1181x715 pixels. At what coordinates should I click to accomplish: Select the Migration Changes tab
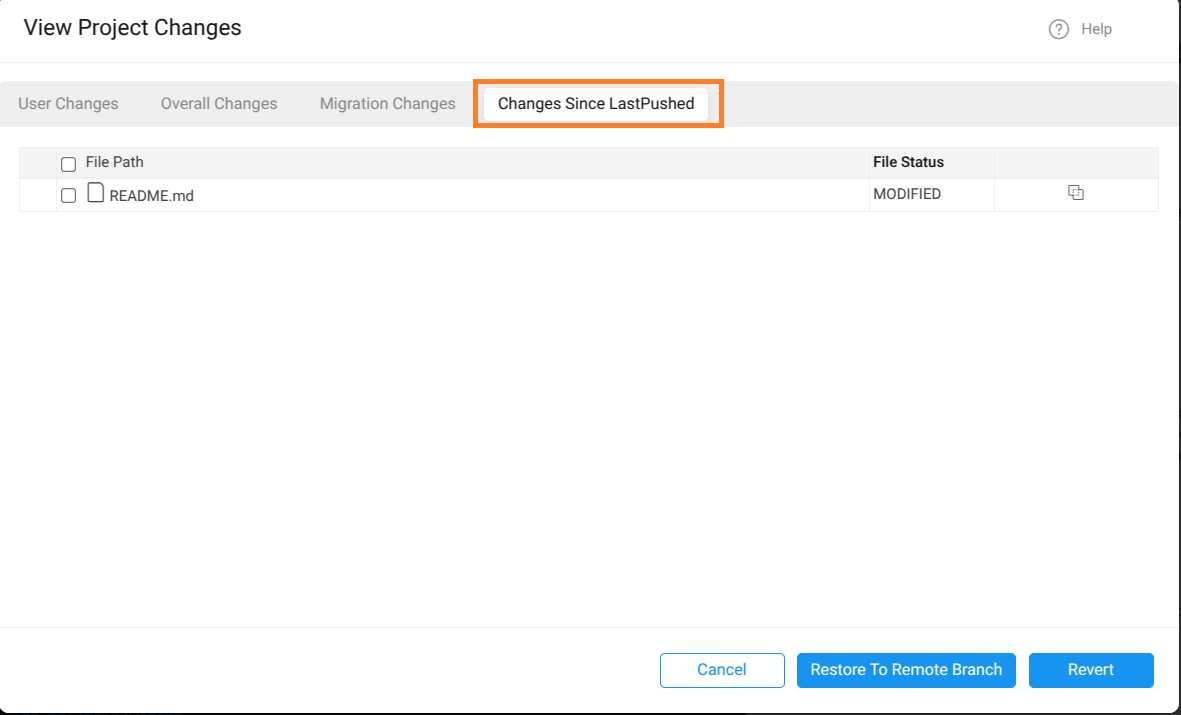point(387,104)
